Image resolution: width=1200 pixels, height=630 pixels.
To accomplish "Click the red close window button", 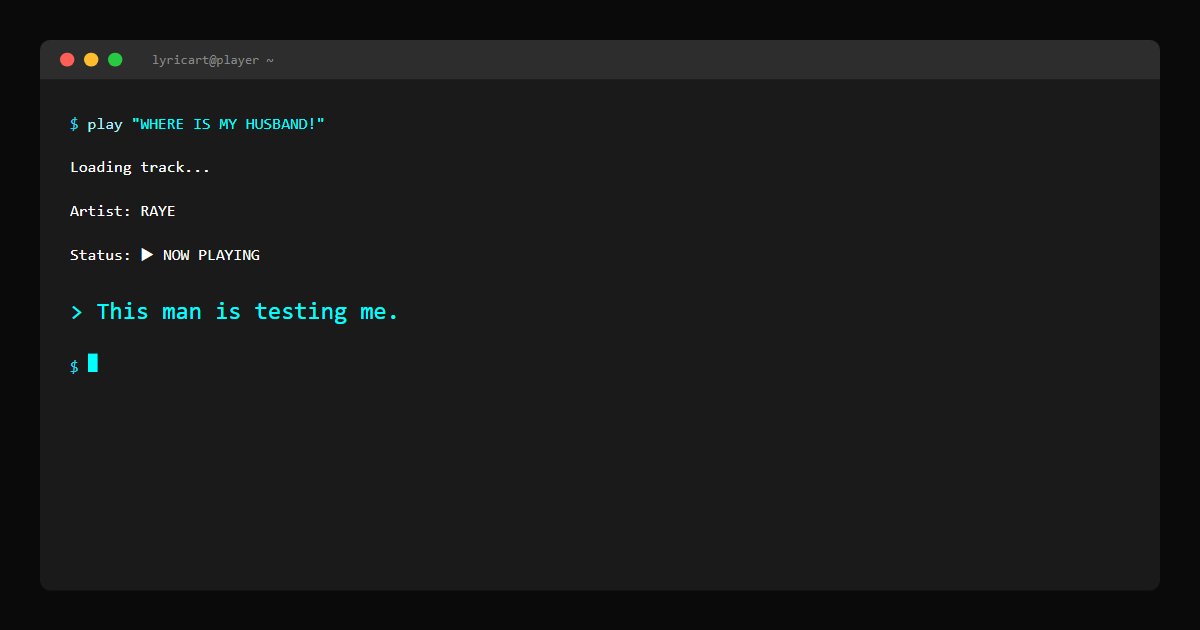I will [67, 60].
